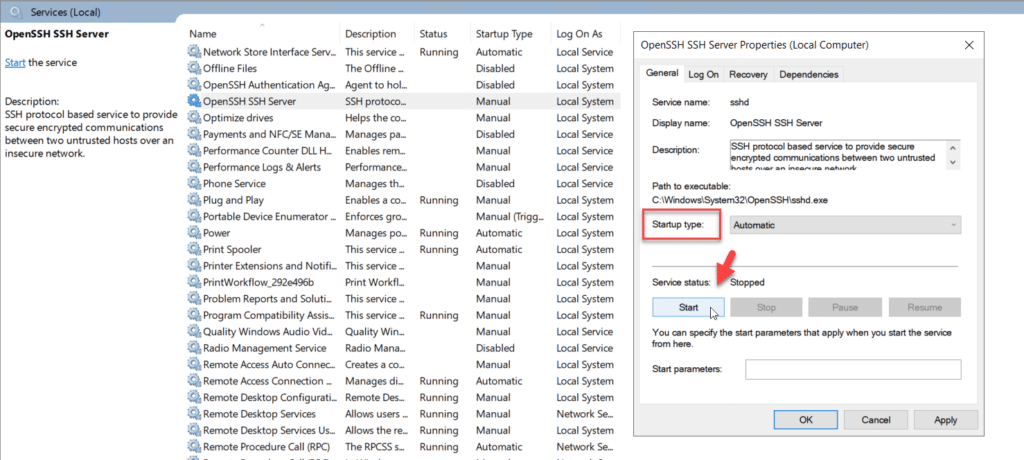Click the service name value sshd
This screenshot has width=1024, height=460.
[741, 103]
